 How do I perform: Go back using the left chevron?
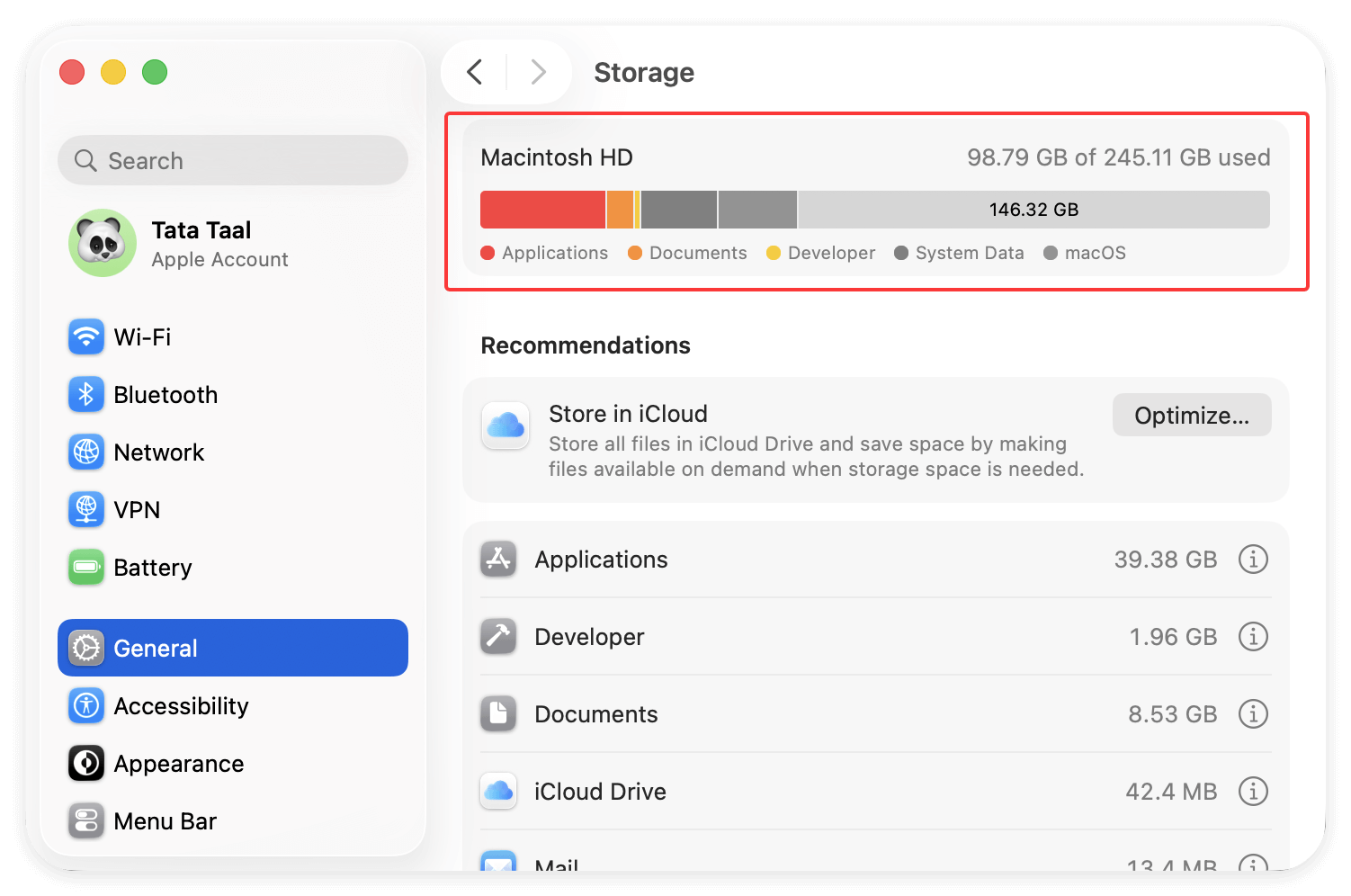(x=475, y=72)
